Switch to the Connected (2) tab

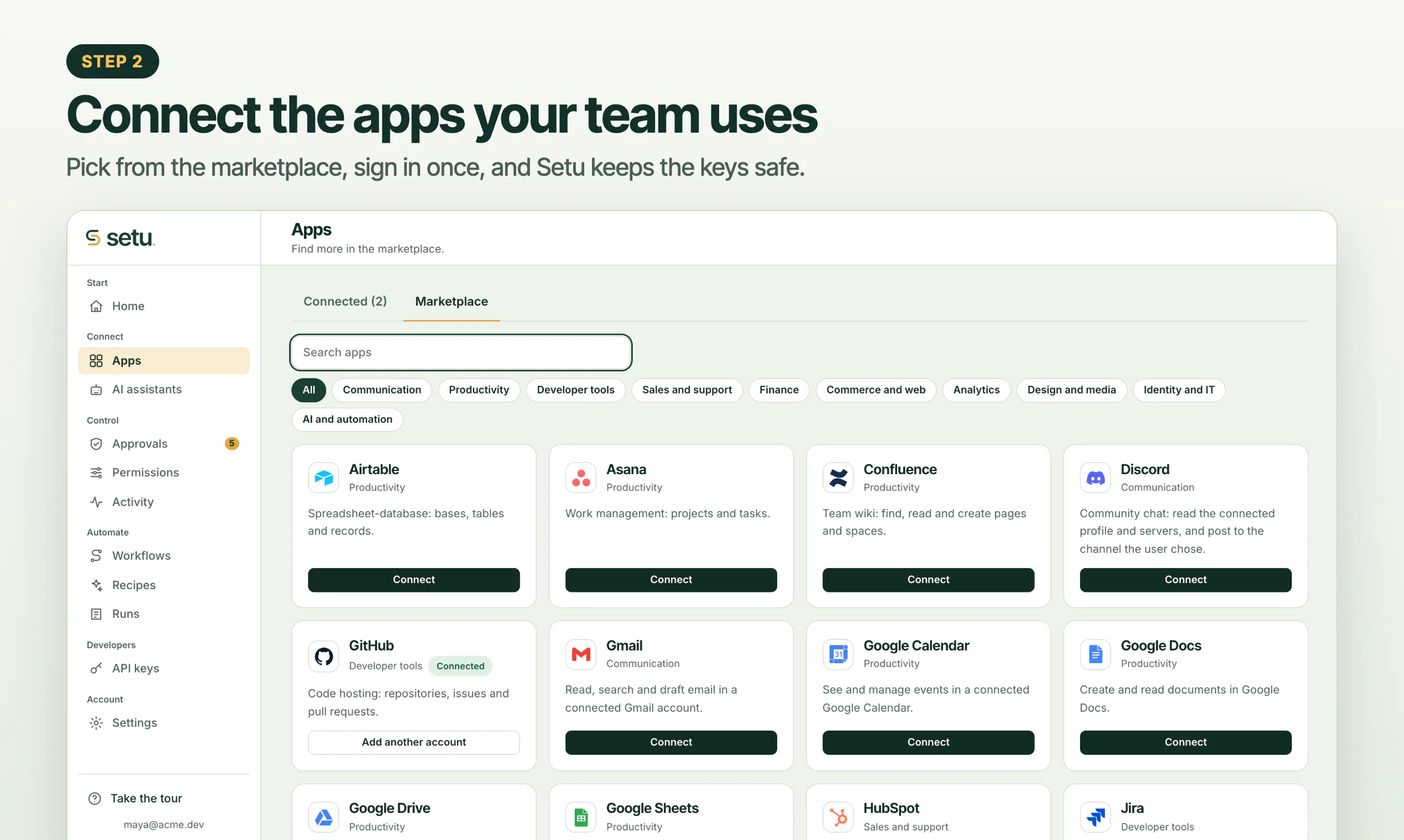pyautogui.click(x=345, y=301)
